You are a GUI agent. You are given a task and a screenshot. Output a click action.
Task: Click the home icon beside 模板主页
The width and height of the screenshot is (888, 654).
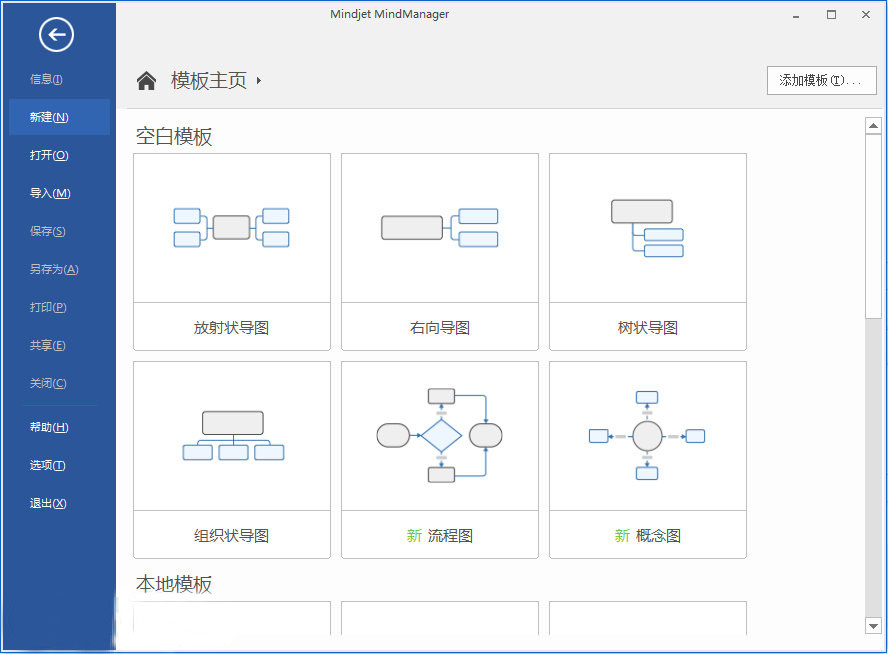tap(146, 80)
